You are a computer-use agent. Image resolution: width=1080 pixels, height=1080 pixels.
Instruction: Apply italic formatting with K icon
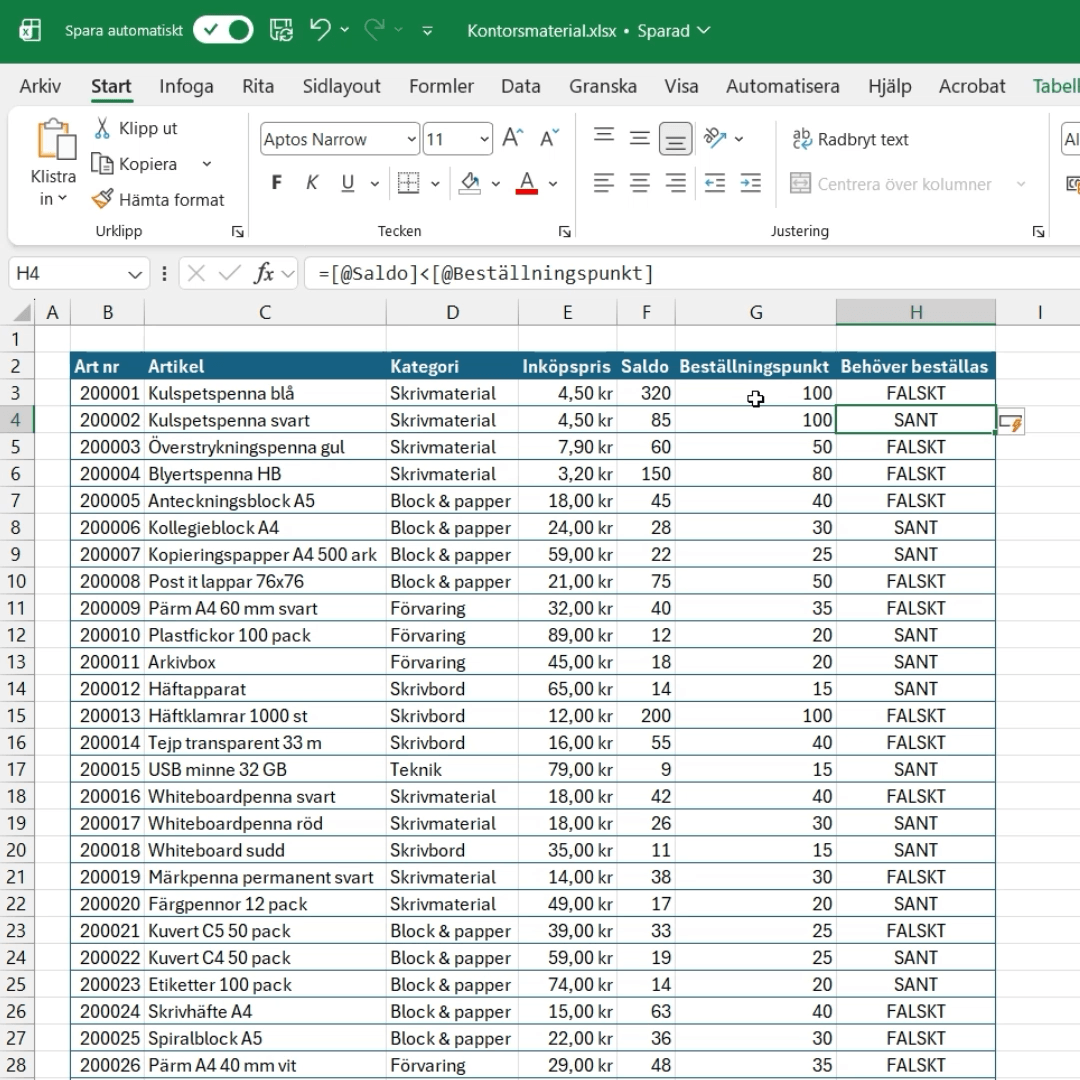[x=312, y=183]
